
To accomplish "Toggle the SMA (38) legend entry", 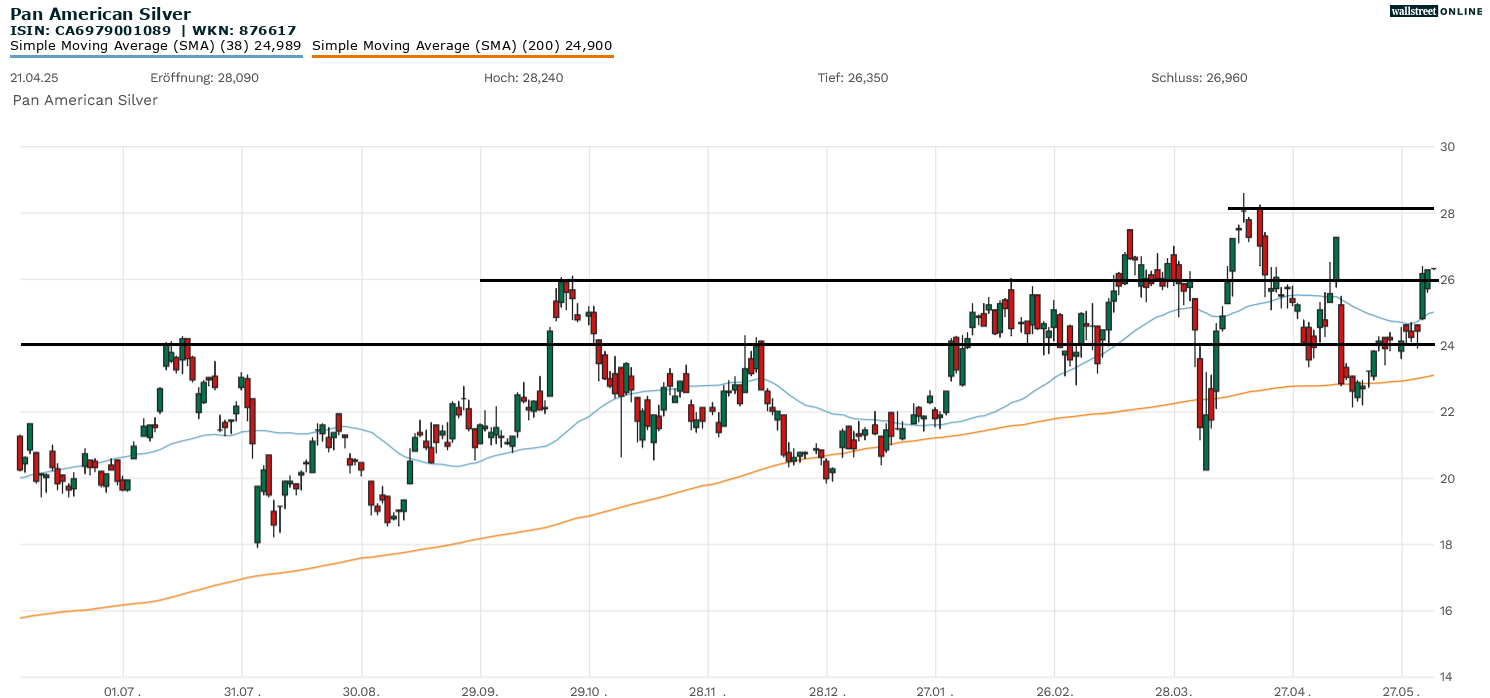I will pos(155,45).
